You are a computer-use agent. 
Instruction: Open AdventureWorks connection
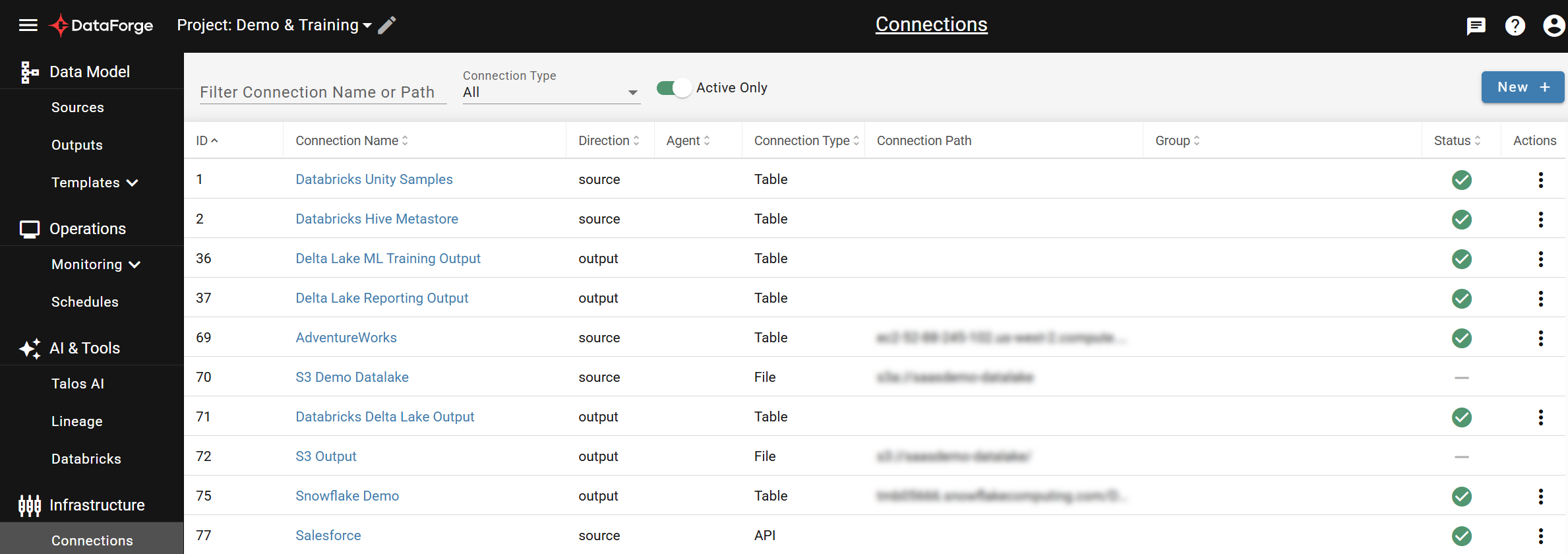[x=346, y=338]
